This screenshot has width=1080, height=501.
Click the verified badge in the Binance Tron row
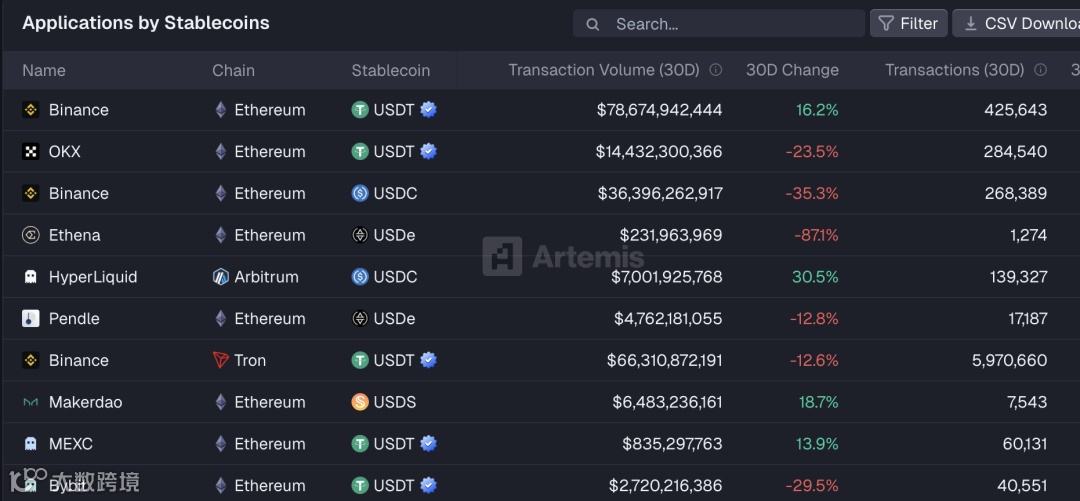click(x=428, y=360)
